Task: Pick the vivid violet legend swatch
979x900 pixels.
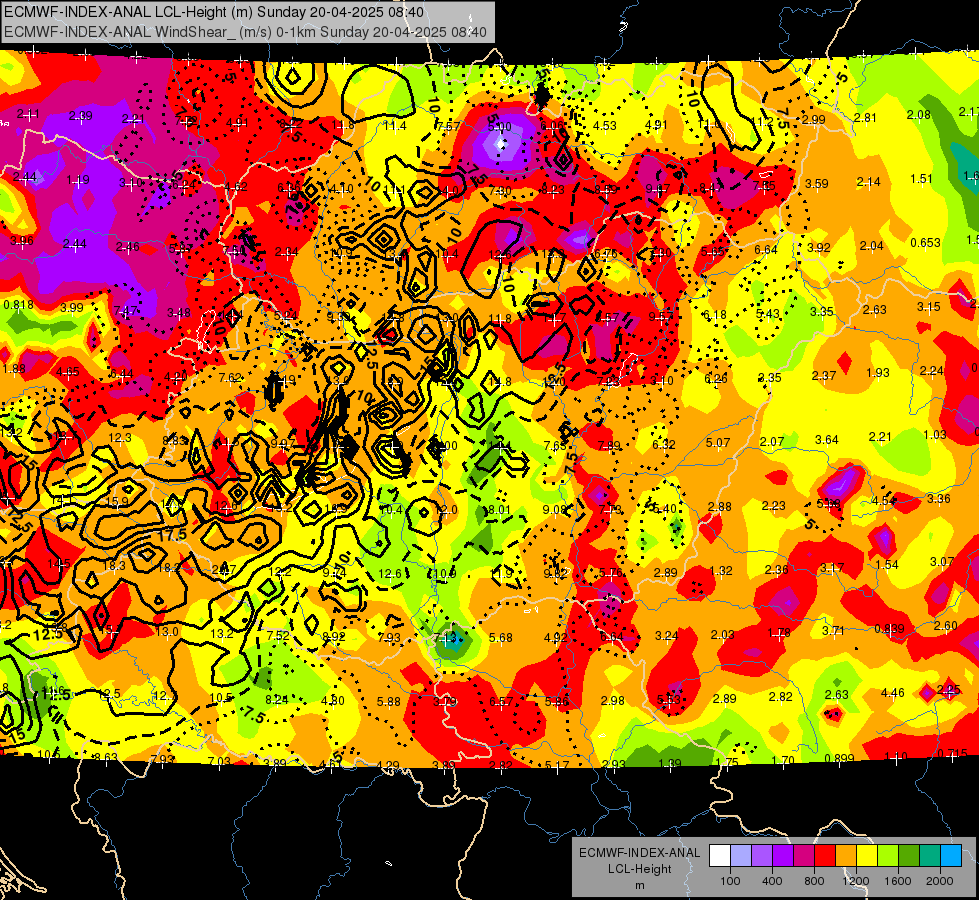Action: point(783,856)
